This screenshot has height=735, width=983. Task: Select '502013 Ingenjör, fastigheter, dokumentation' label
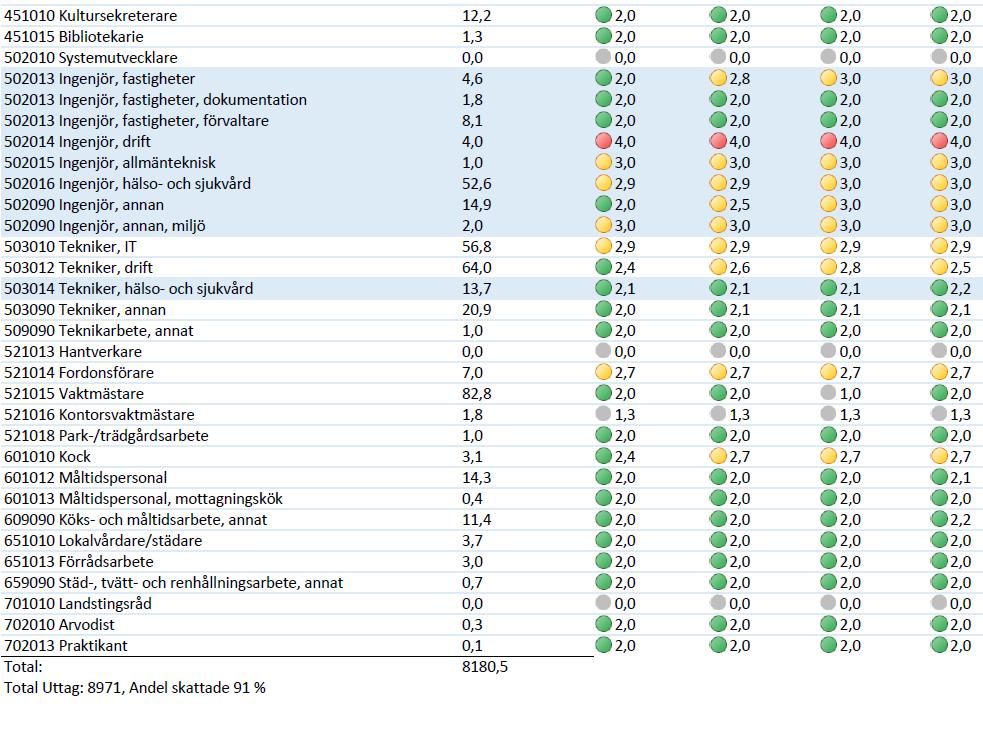155,100
